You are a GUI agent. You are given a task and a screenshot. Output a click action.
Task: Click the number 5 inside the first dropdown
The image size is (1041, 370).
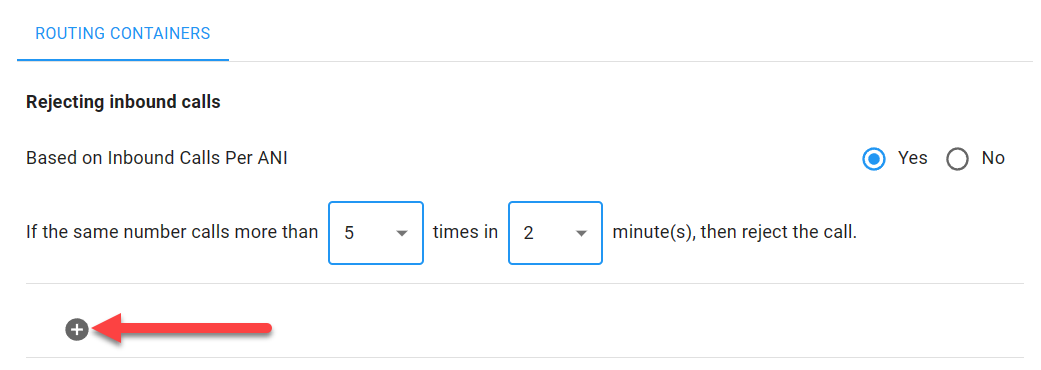pos(349,234)
